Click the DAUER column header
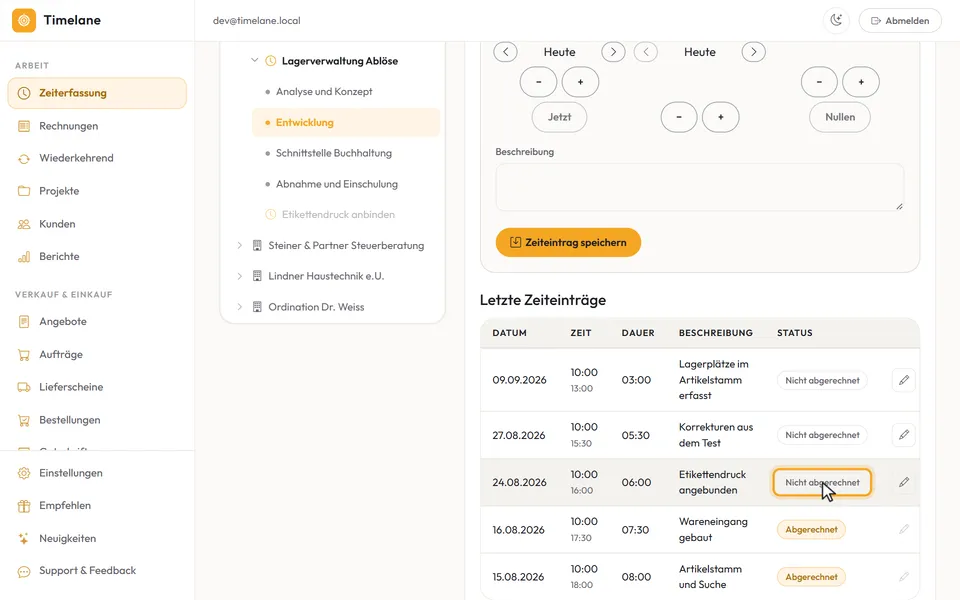This screenshot has width=960, height=600. 638,333
